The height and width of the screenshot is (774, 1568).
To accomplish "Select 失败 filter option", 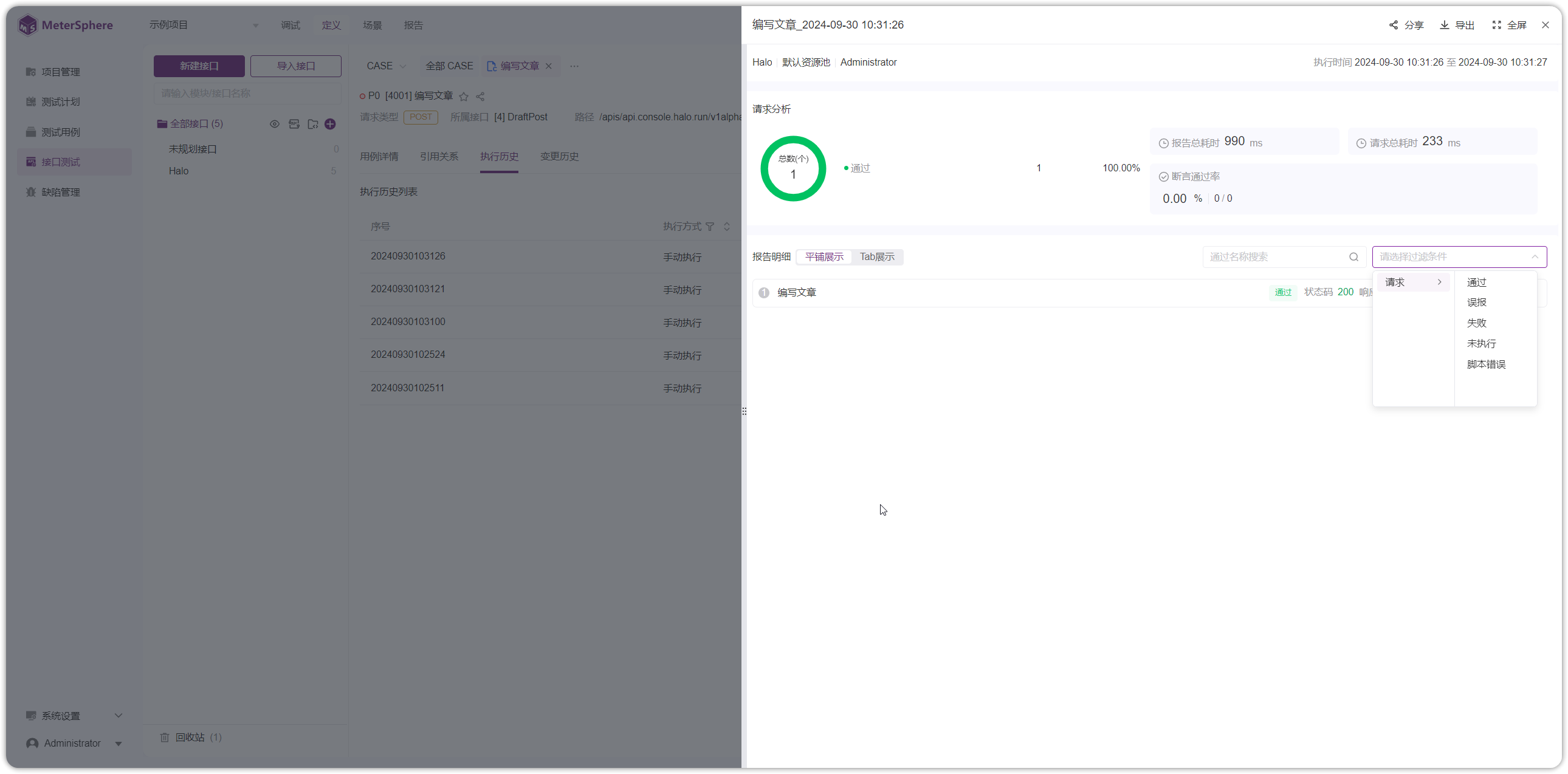I will pos(1476,323).
